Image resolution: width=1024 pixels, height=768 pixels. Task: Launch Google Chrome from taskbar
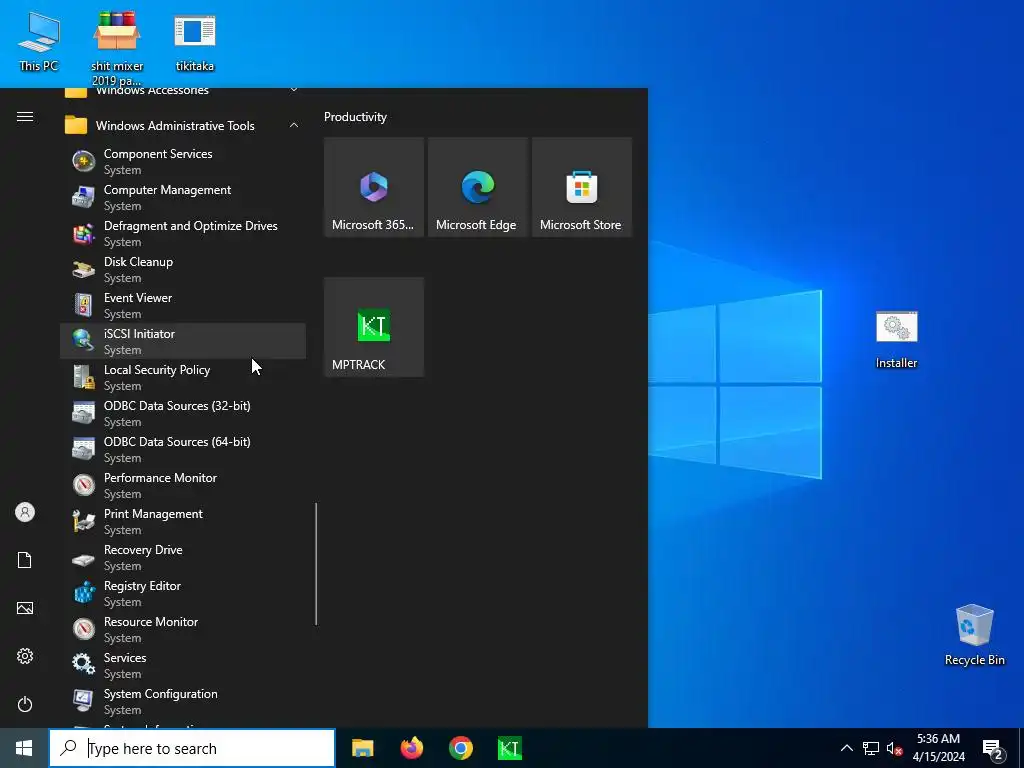coord(460,748)
